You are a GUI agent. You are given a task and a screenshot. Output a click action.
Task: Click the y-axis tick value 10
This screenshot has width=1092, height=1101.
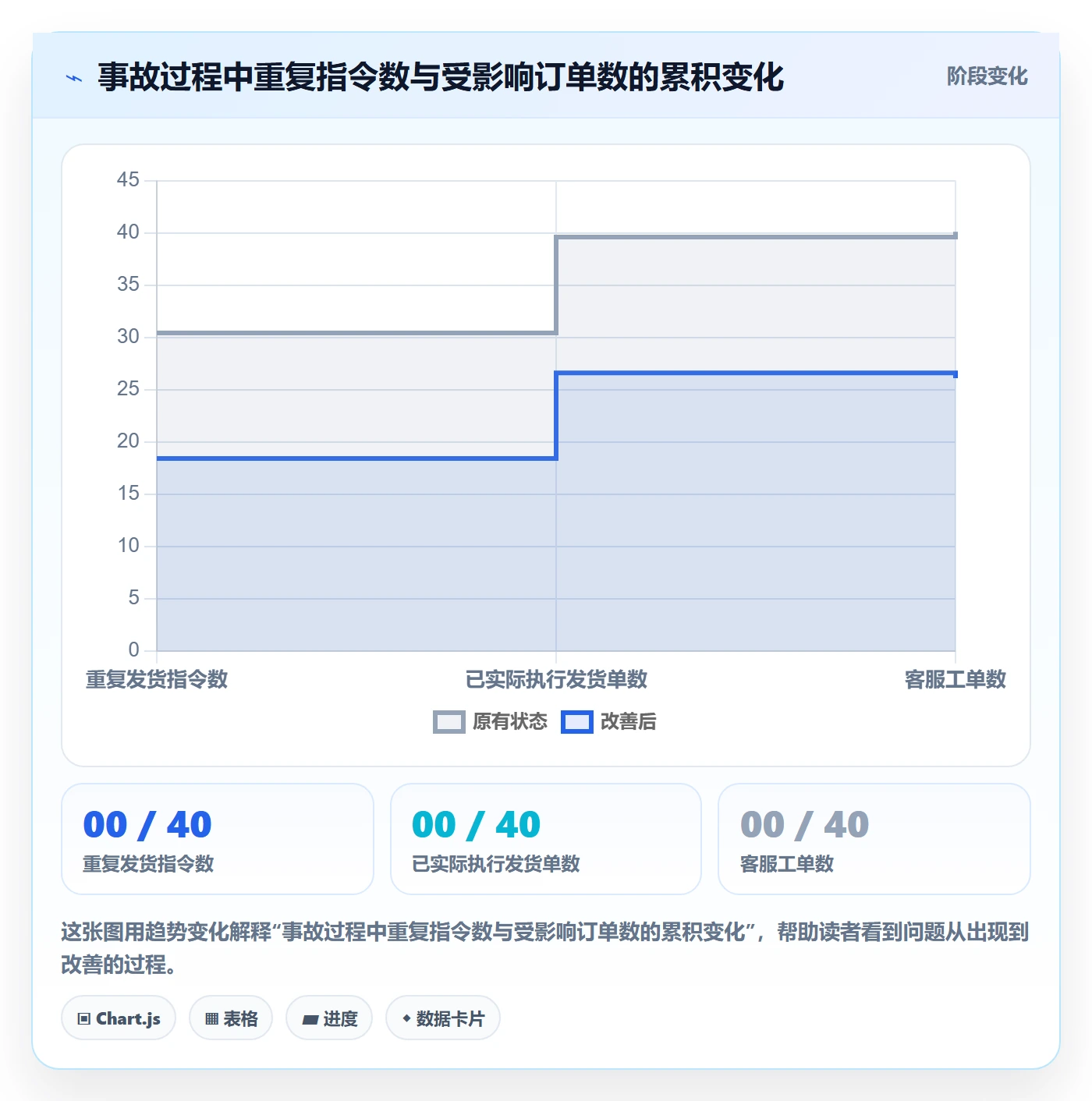[x=128, y=546]
